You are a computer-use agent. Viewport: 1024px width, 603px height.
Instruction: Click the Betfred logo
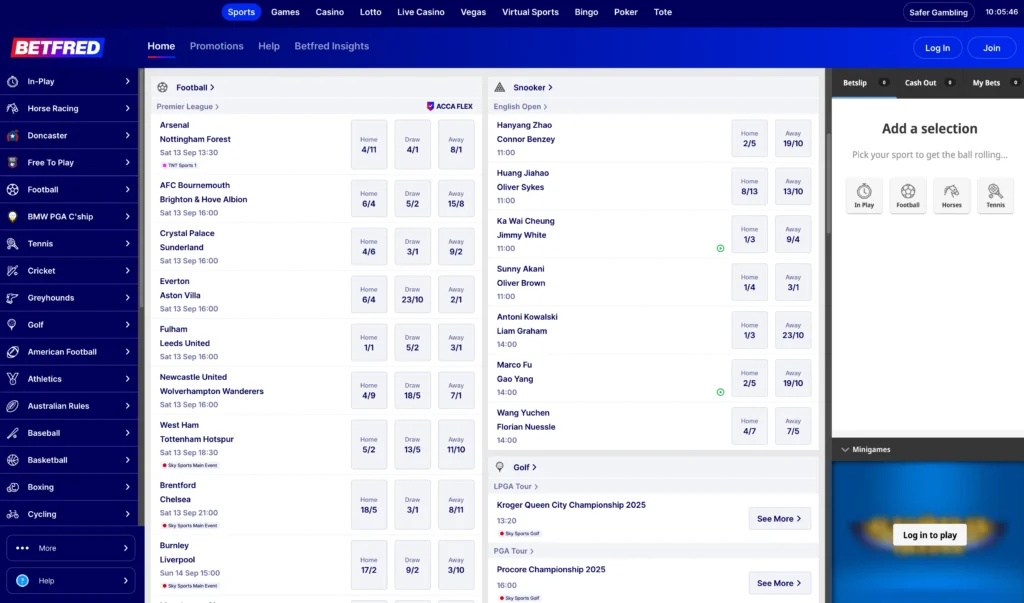click(58, 47)
